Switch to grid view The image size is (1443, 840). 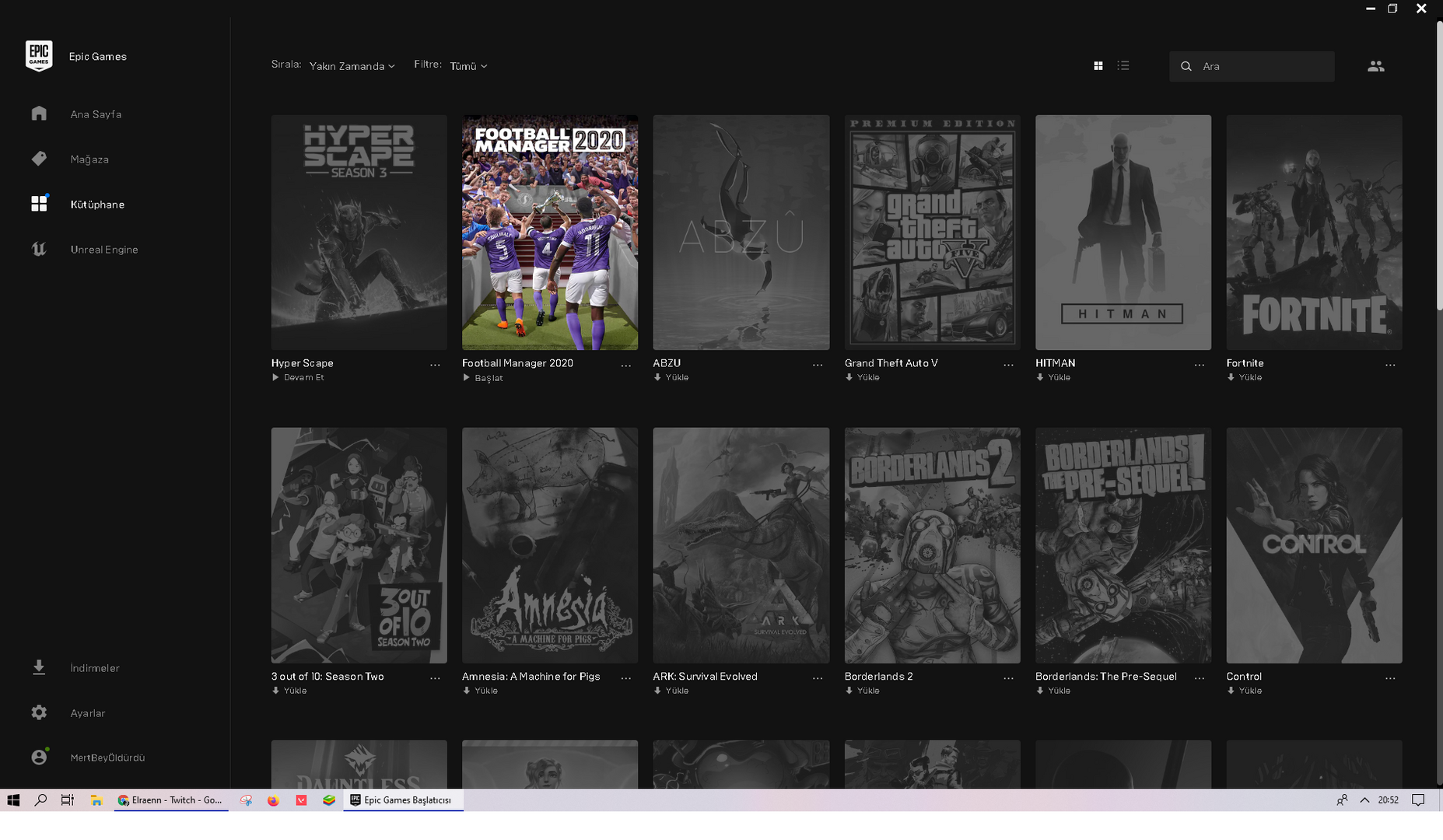1098,66
